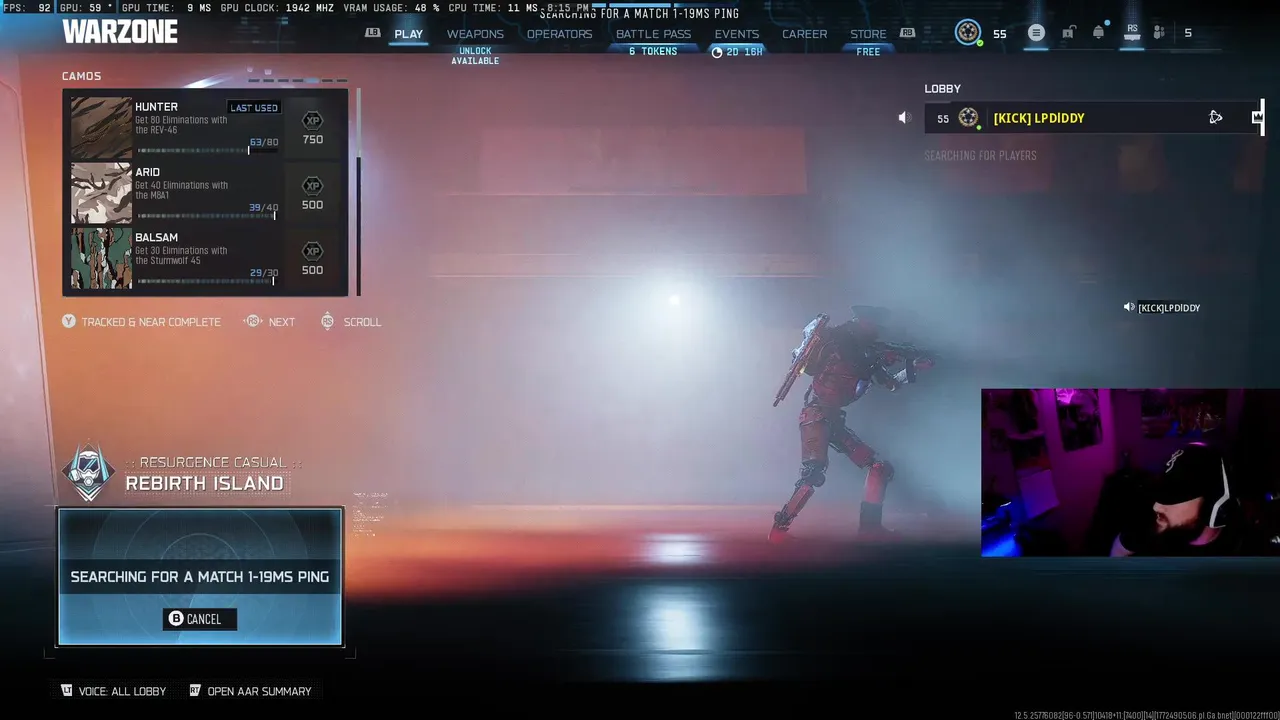Image resolution: width=1280 pixels, height=720 pixels.
Task: Click the camos list scrollbar
Action: pos(358,192)
